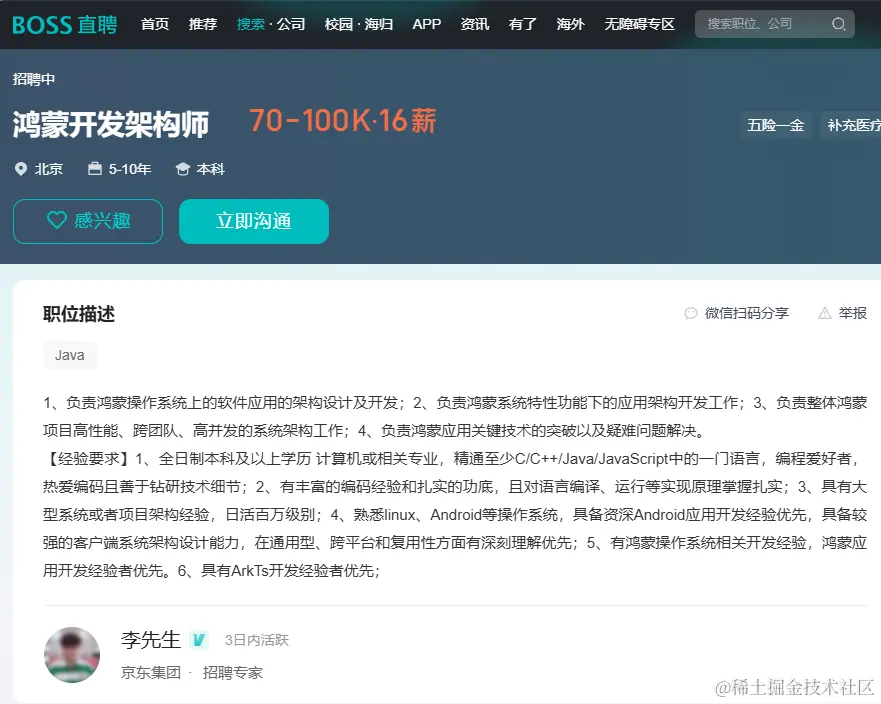Viewport: 881px width, 704px height.
Task: Click the 立即沟通 button
Action: [x=254, y=221]
